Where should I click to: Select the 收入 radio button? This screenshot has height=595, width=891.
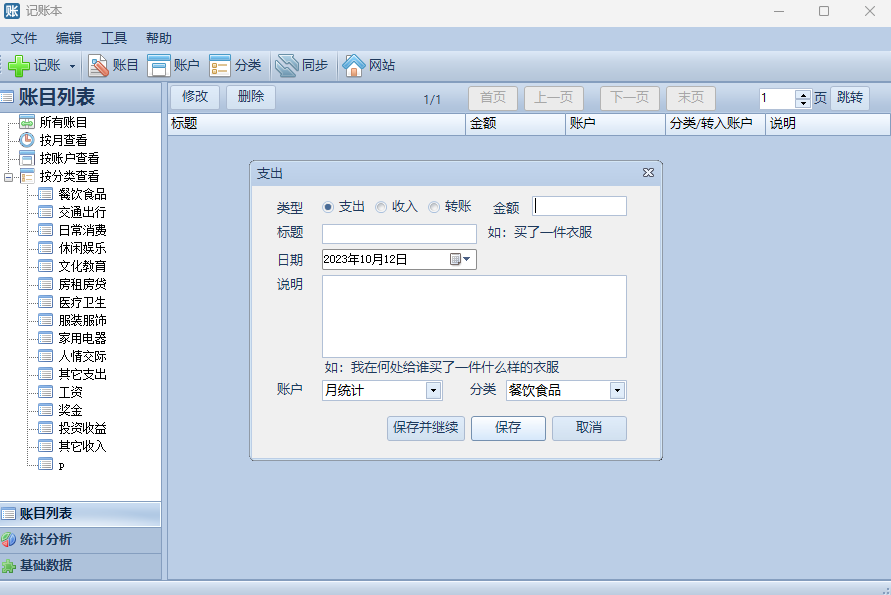[x=381, y=207]
